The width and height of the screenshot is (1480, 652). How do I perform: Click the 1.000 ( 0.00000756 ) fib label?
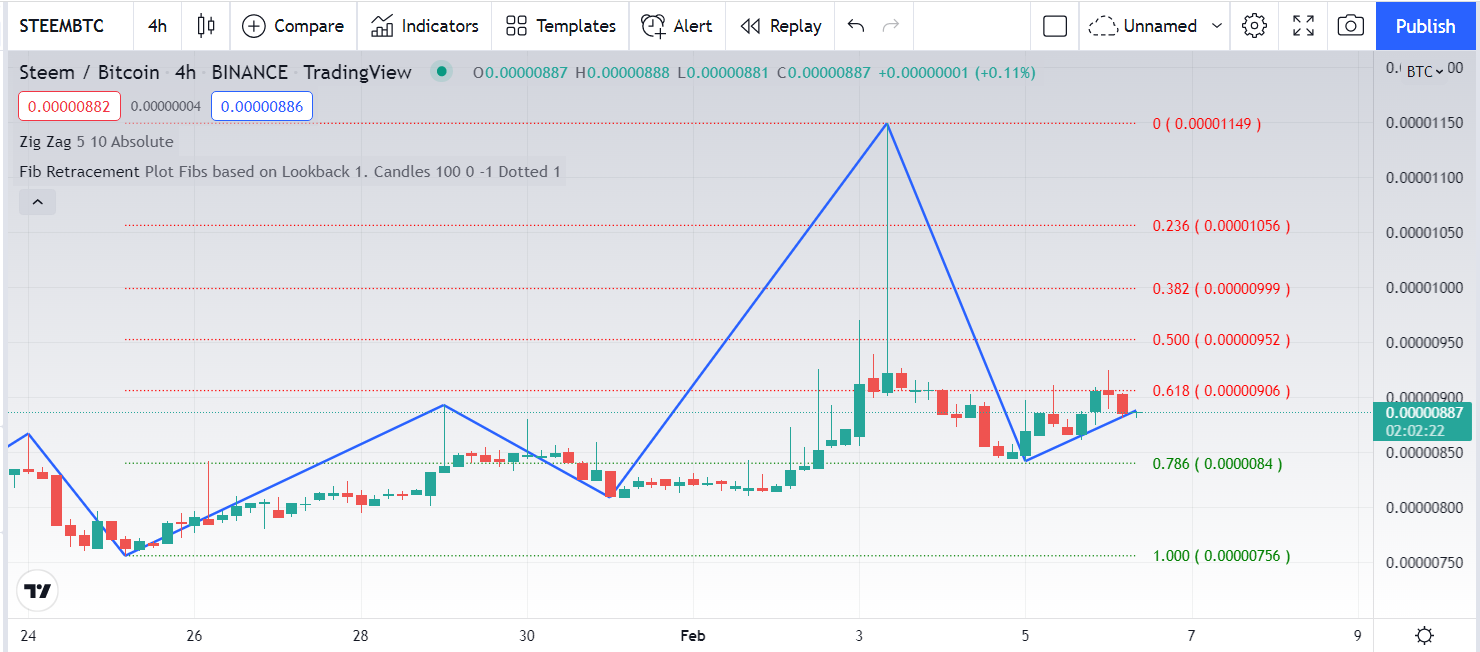point(1221,556)
